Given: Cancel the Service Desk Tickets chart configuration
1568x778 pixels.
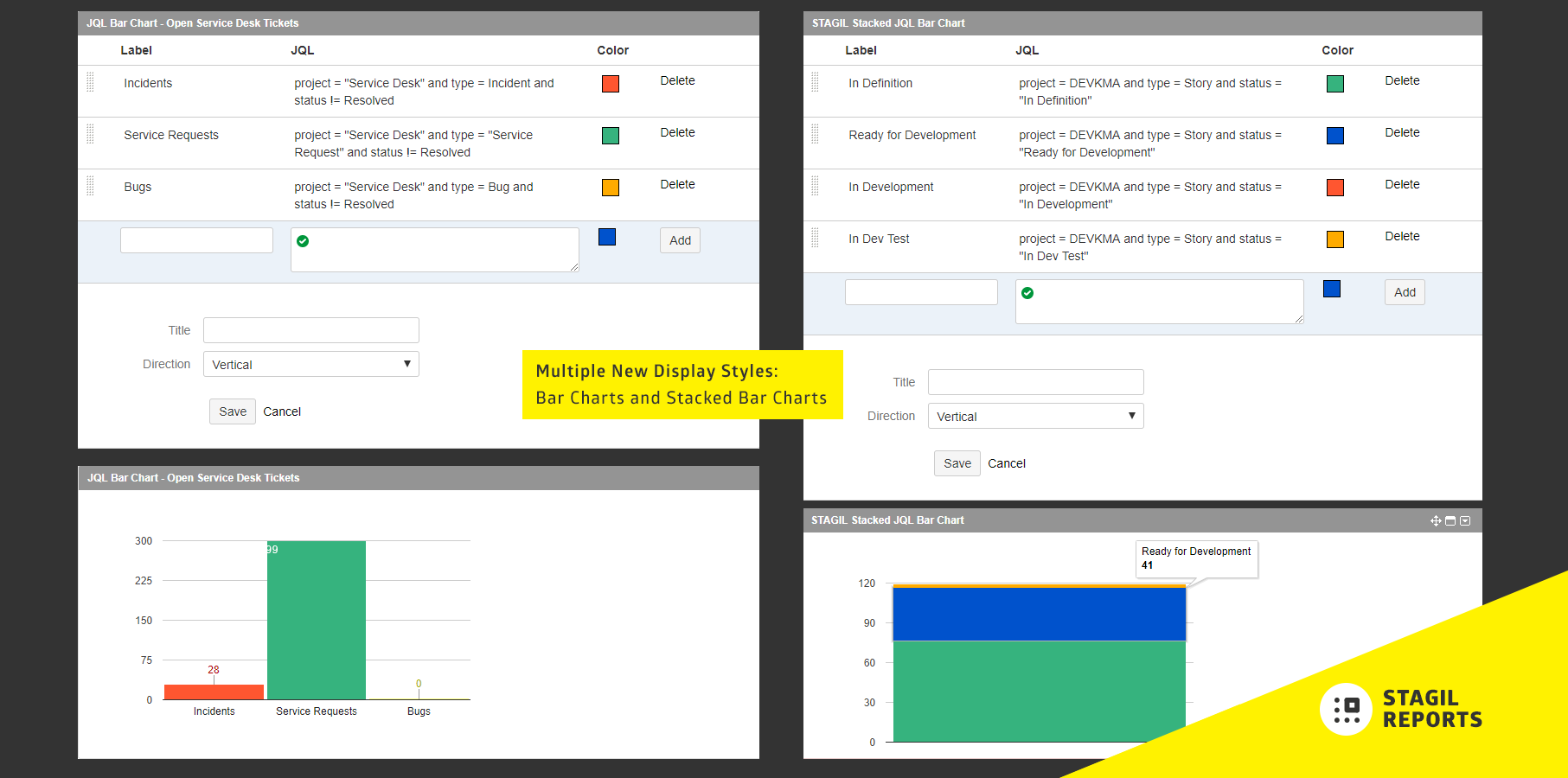Looking at the screenshot, I should [x=282, y=411].
